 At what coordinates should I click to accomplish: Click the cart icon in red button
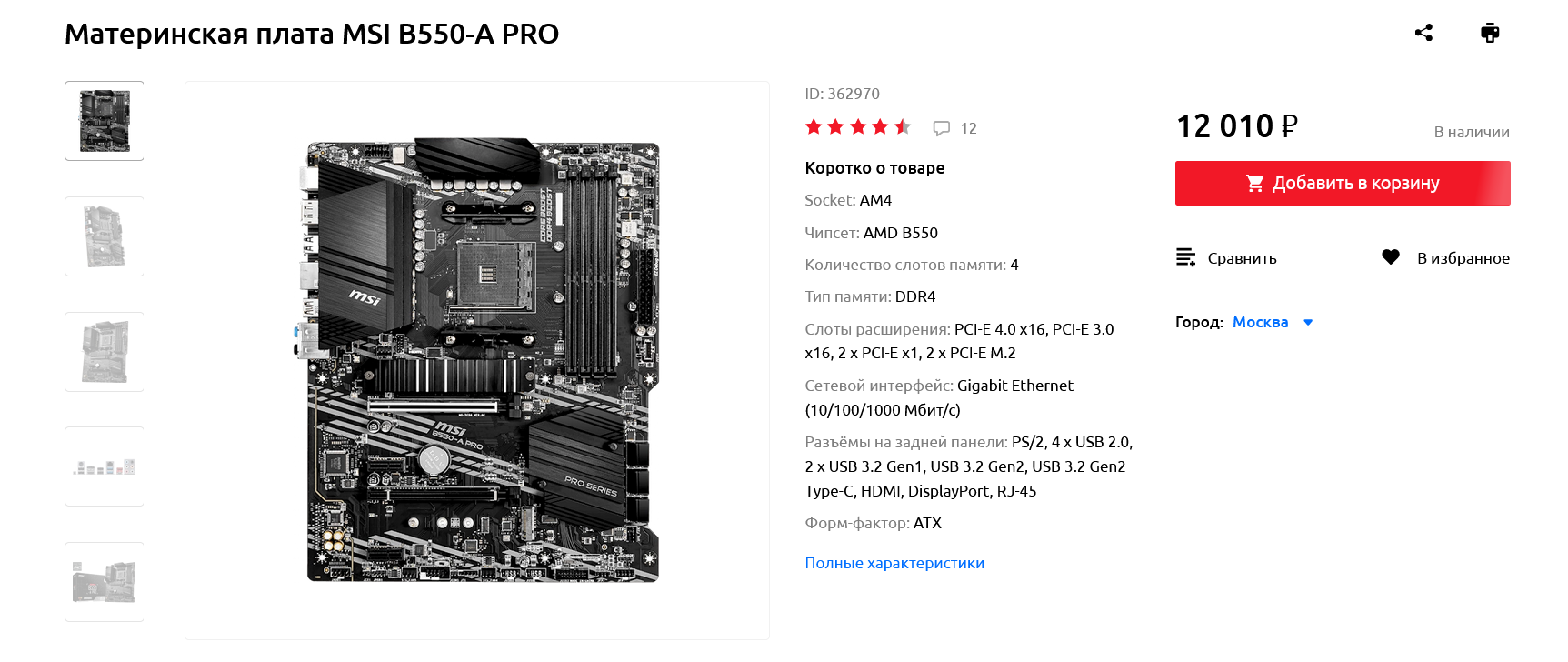pos(1255,184)
